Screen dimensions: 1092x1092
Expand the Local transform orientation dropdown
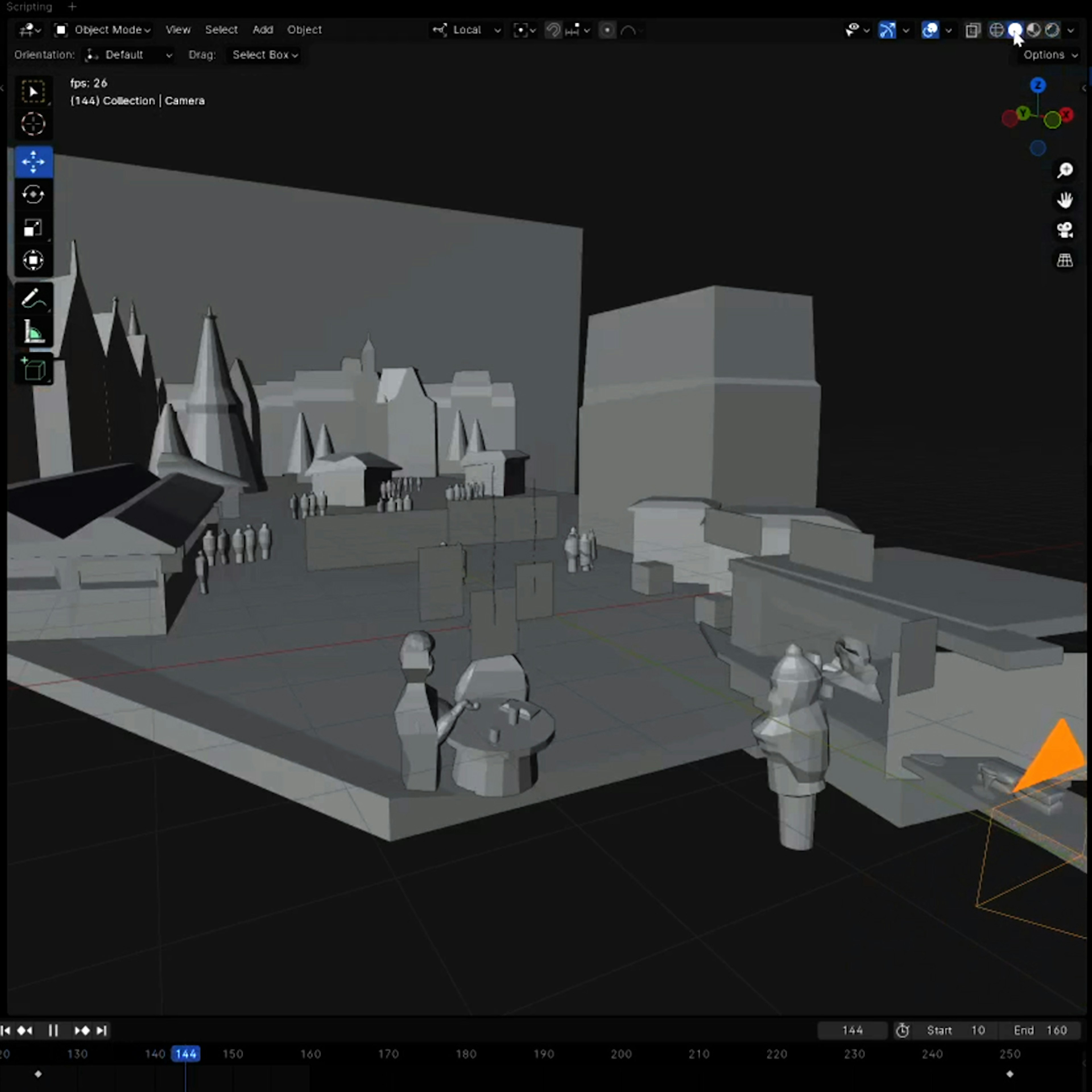467,30
